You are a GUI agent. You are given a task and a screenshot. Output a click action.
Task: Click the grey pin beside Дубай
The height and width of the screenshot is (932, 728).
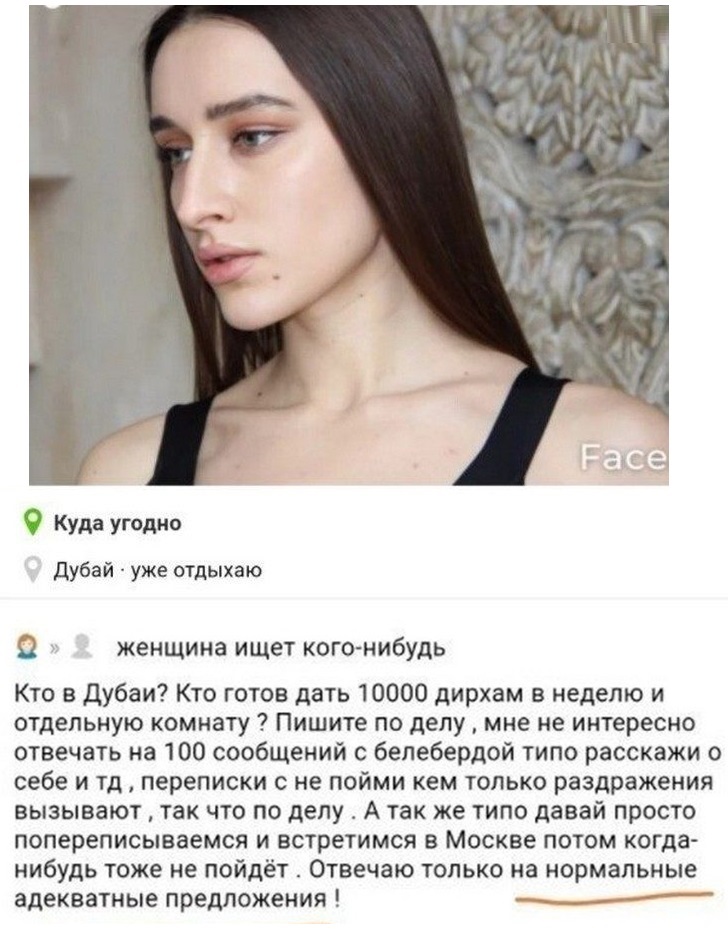(x=33, y=570)
